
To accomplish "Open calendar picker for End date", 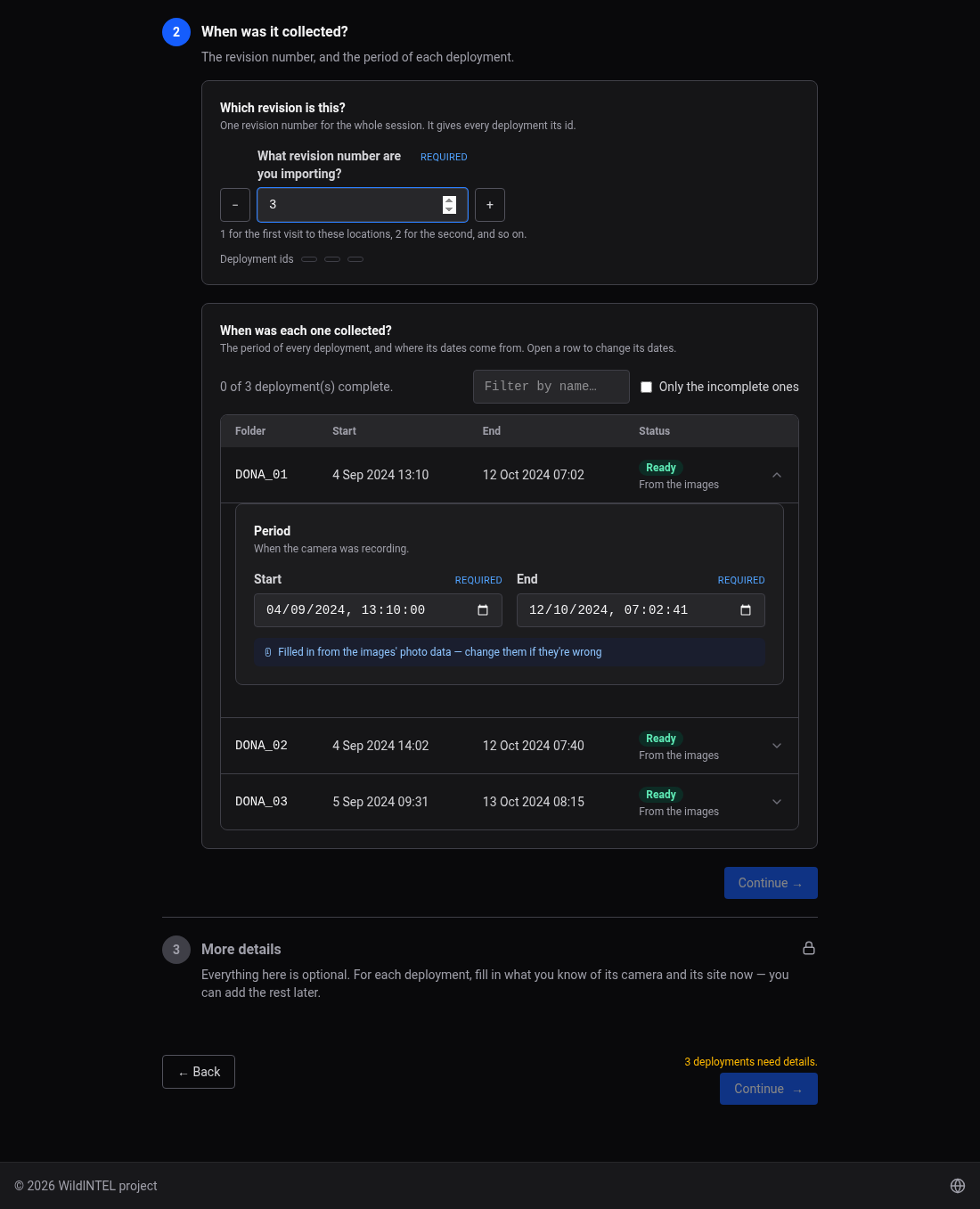I will pos(746,610).
